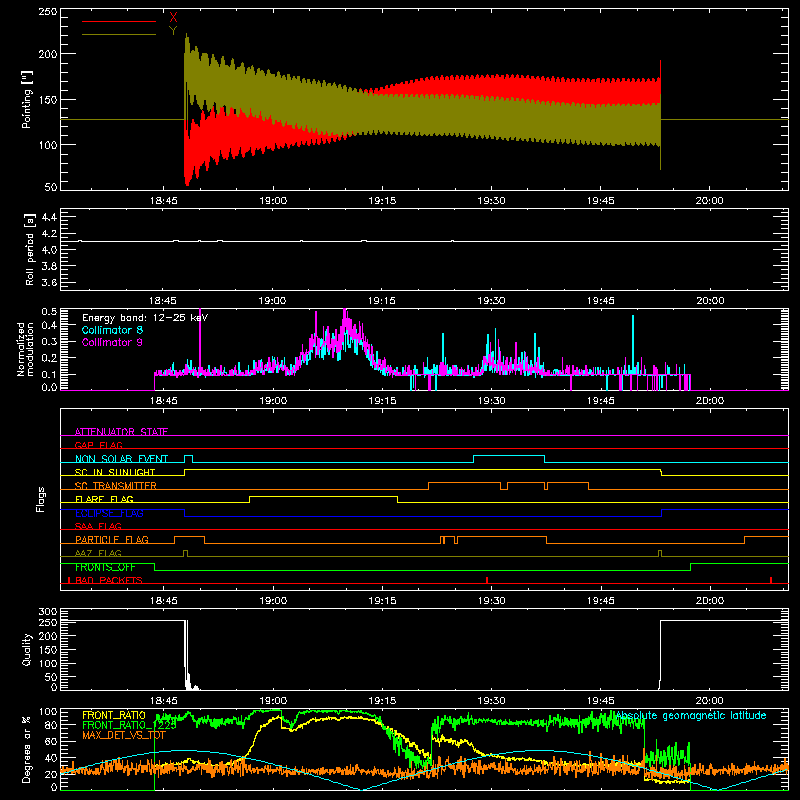Click the 50 tick on the Pointing axis
This screenshot has height=800, width=800.
pos(51,187)
